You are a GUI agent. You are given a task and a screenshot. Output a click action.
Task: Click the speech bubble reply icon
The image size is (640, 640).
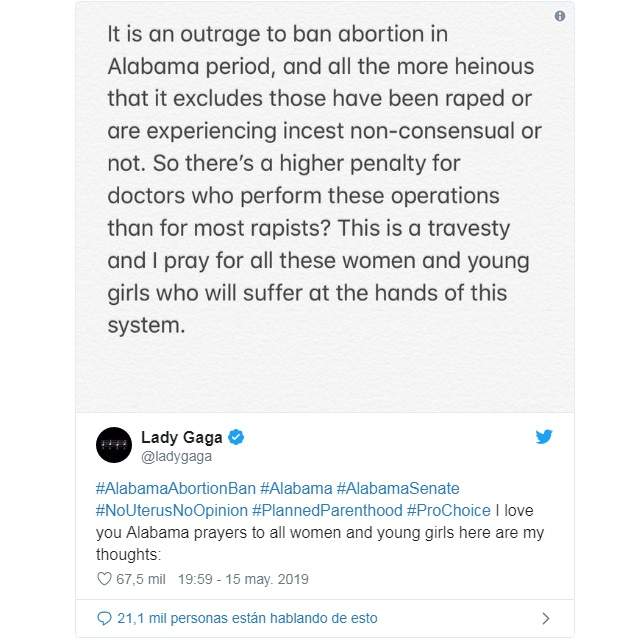point(104,618)
